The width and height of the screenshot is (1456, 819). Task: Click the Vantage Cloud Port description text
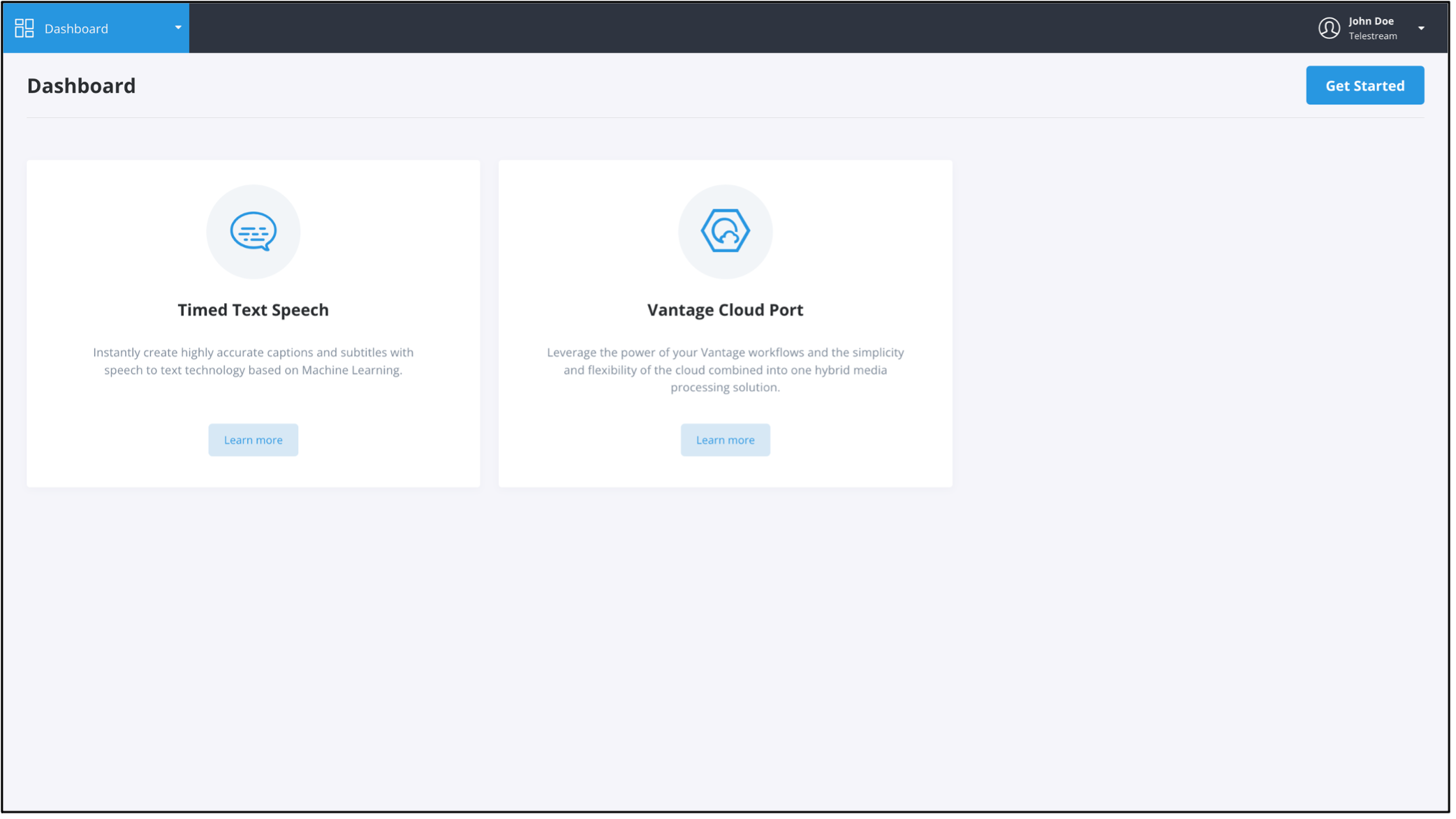(725, 369)
